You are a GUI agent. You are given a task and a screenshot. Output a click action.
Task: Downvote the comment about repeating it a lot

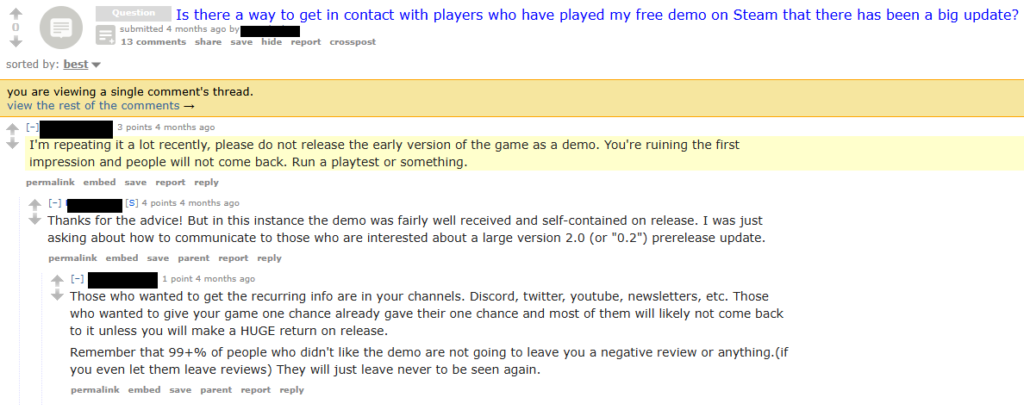pyautogui.click(x=12, y=144)
